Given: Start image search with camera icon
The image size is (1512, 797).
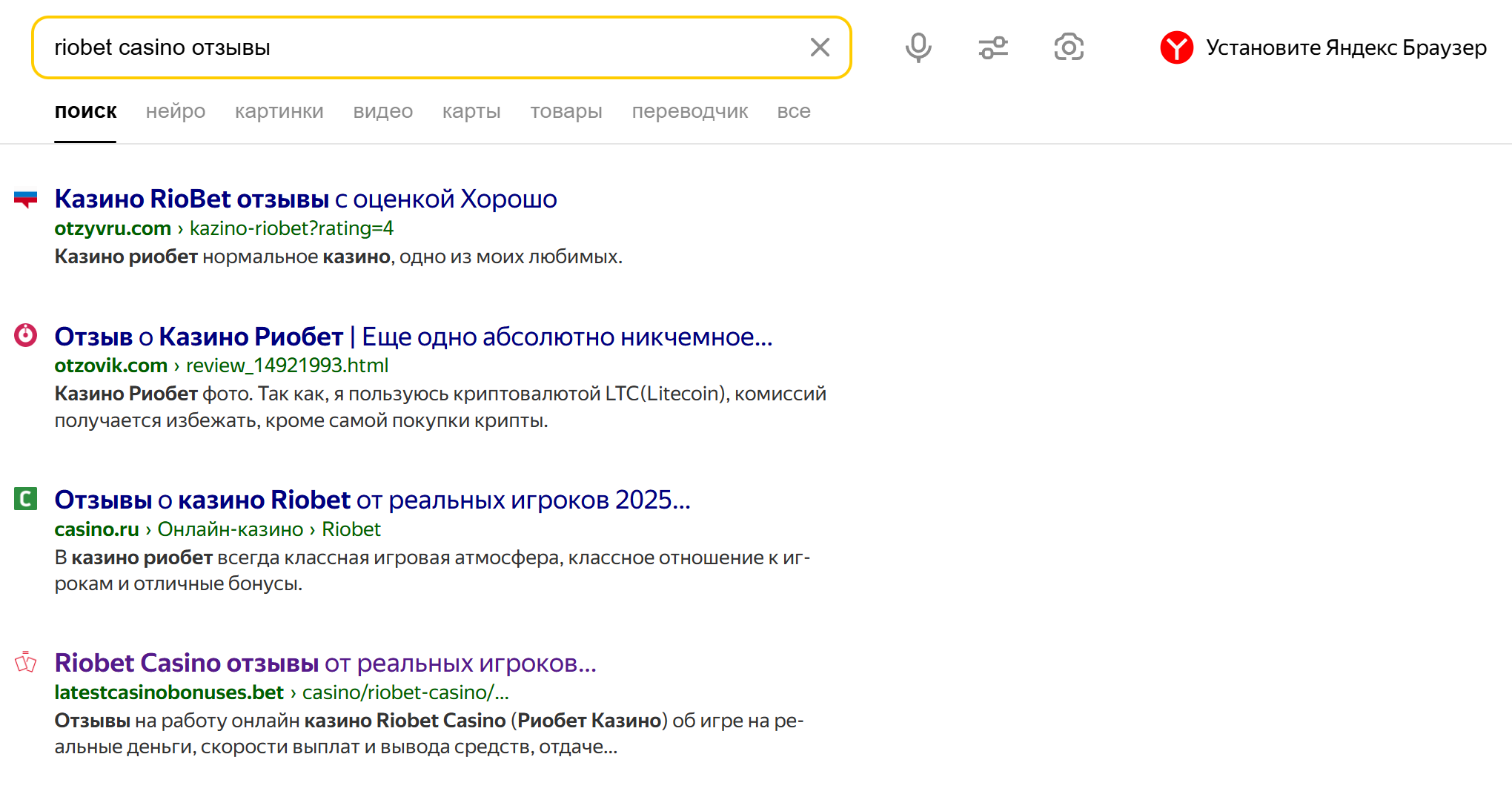Looking at the screenshot, I should [x=1069, y=47].
